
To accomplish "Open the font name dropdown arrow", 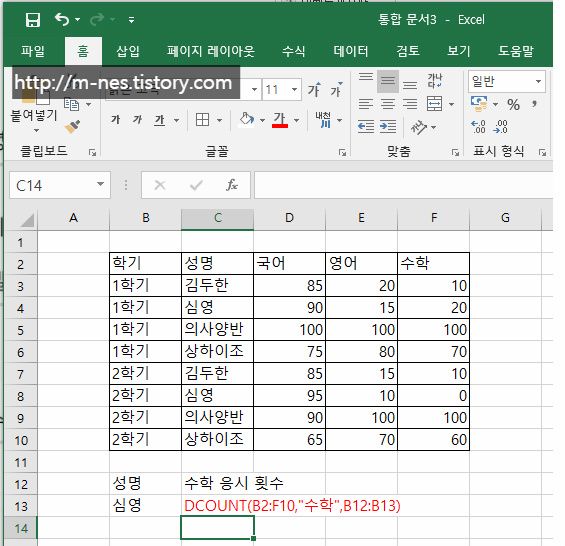I will [254, 89].
